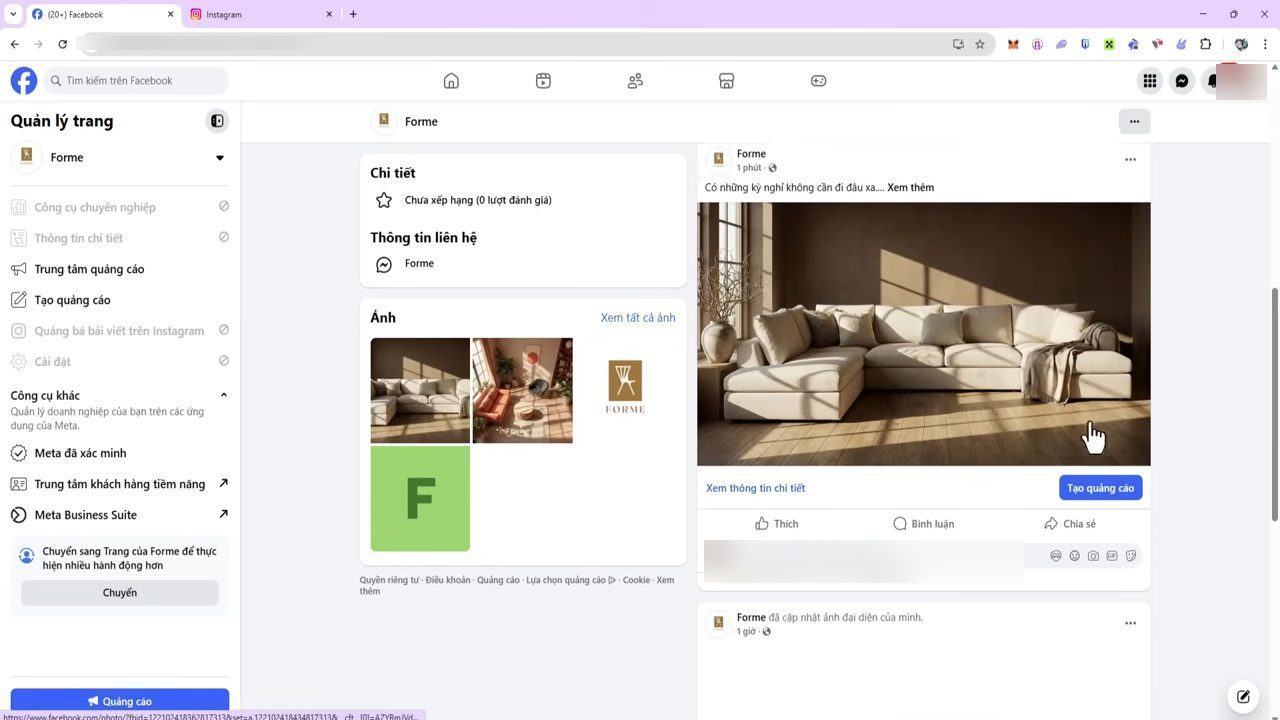This screenshot has width=1280, height=720.
Task: Open the large sofa post image
Action: click(x=924, y=334)
